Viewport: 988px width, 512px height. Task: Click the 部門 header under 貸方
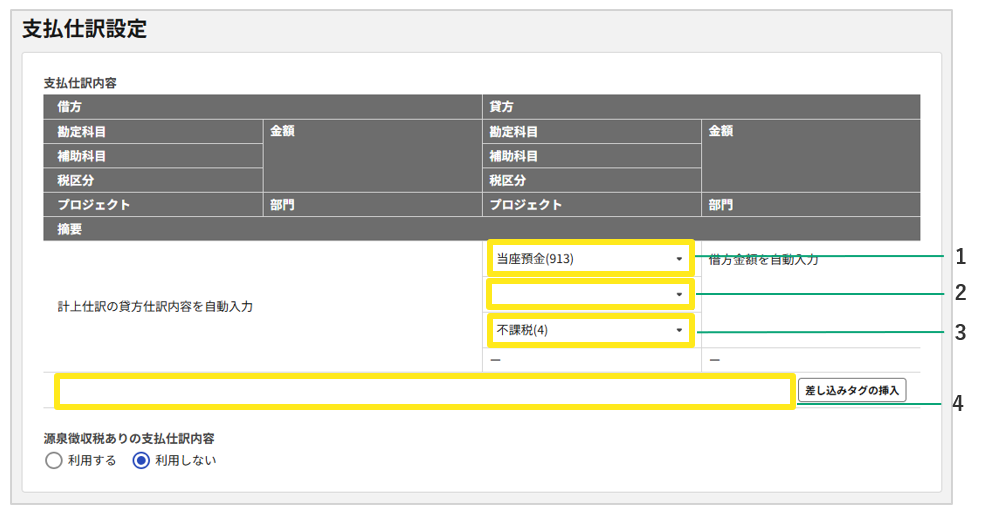721,205
